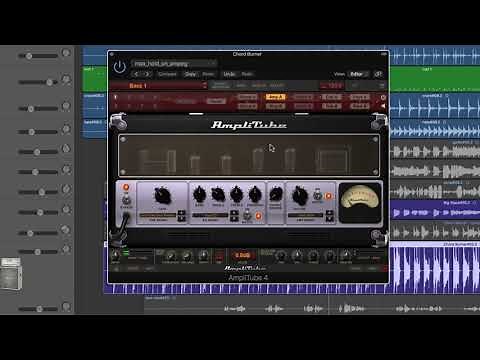The width and height of the screenshot is (480, 360).
Task: Open the amp model name selector
Action: click(x=306, y=215)
